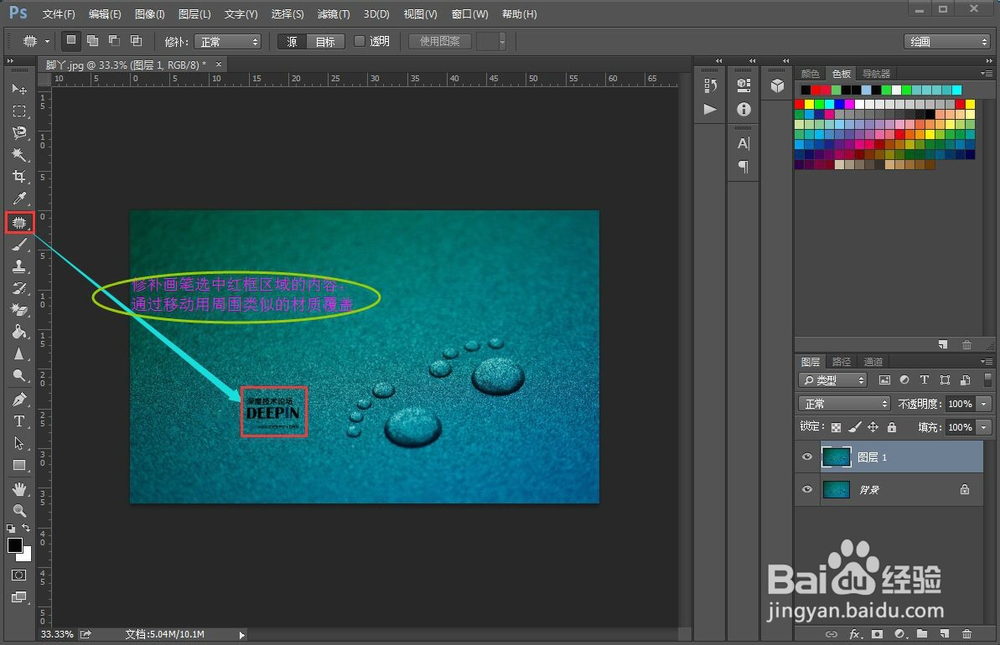This screenshot has height=645, width=1000.
Task: Select the Clone Stamp tool
Action: (19, 267)
